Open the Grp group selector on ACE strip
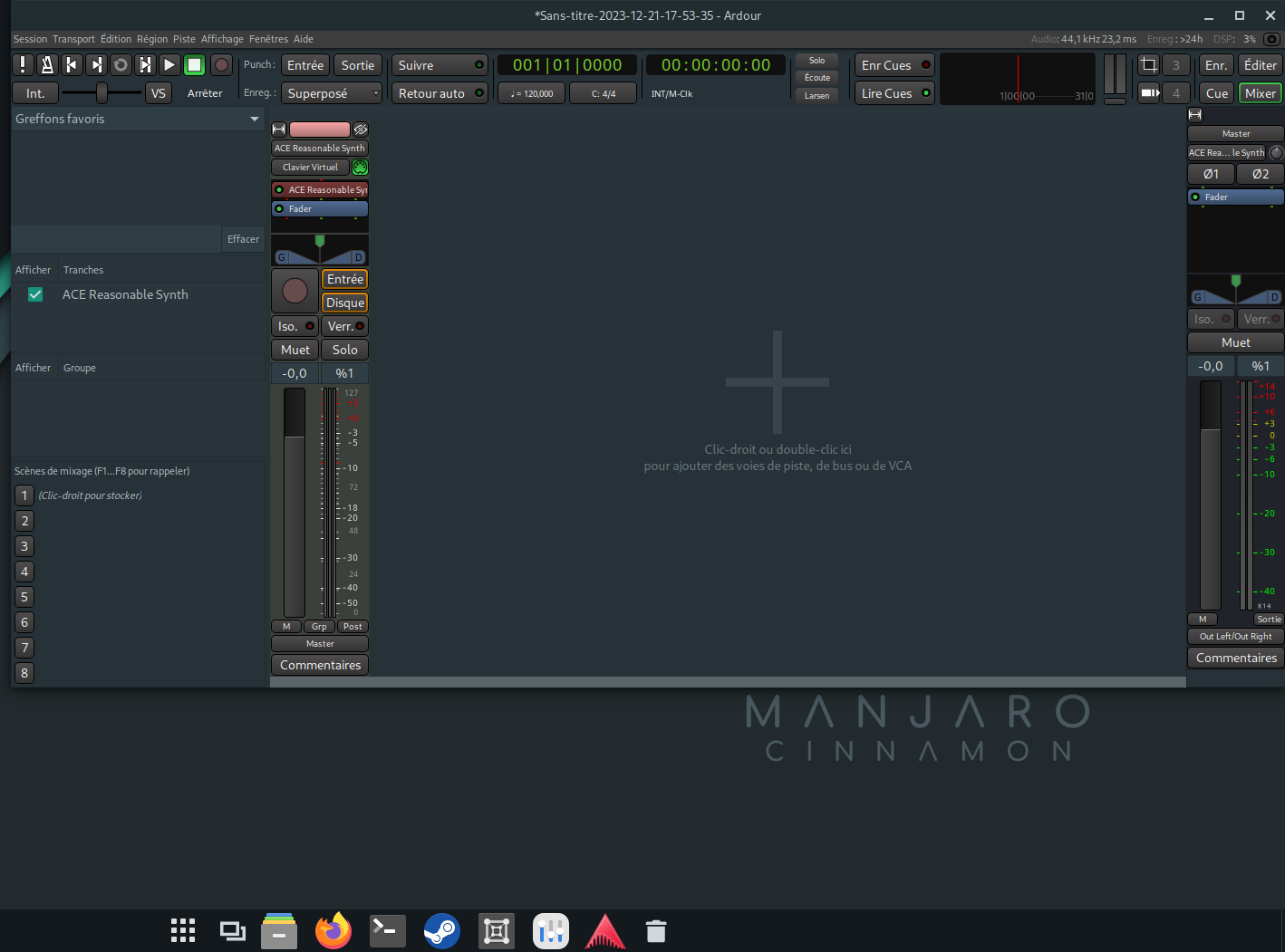 point(319,627)
